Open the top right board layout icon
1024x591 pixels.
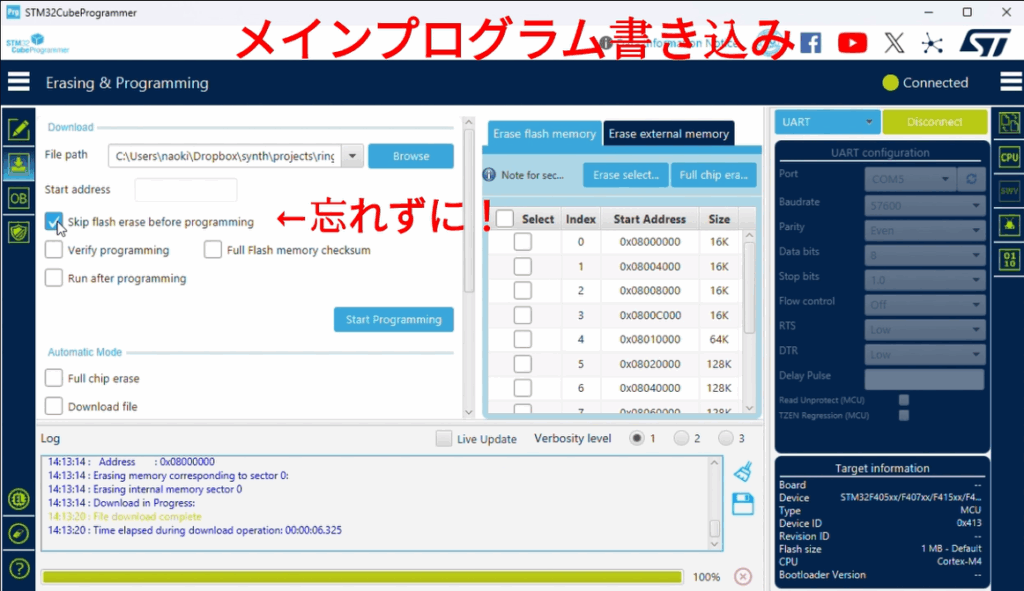click(x=1010, y=122)
